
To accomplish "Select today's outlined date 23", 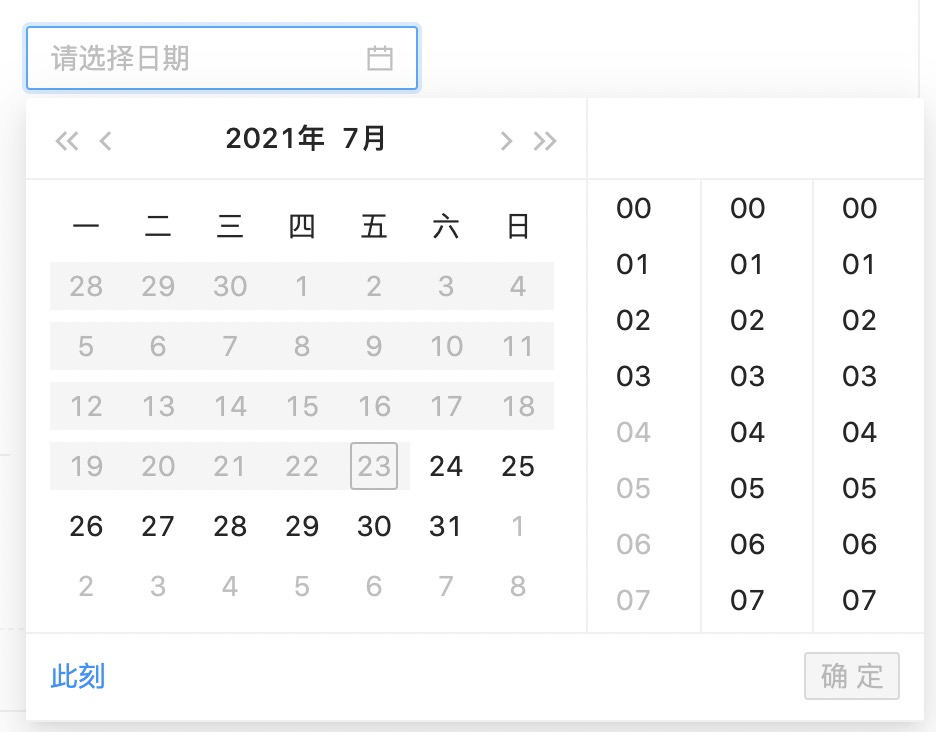I will (x=374, y=466).
